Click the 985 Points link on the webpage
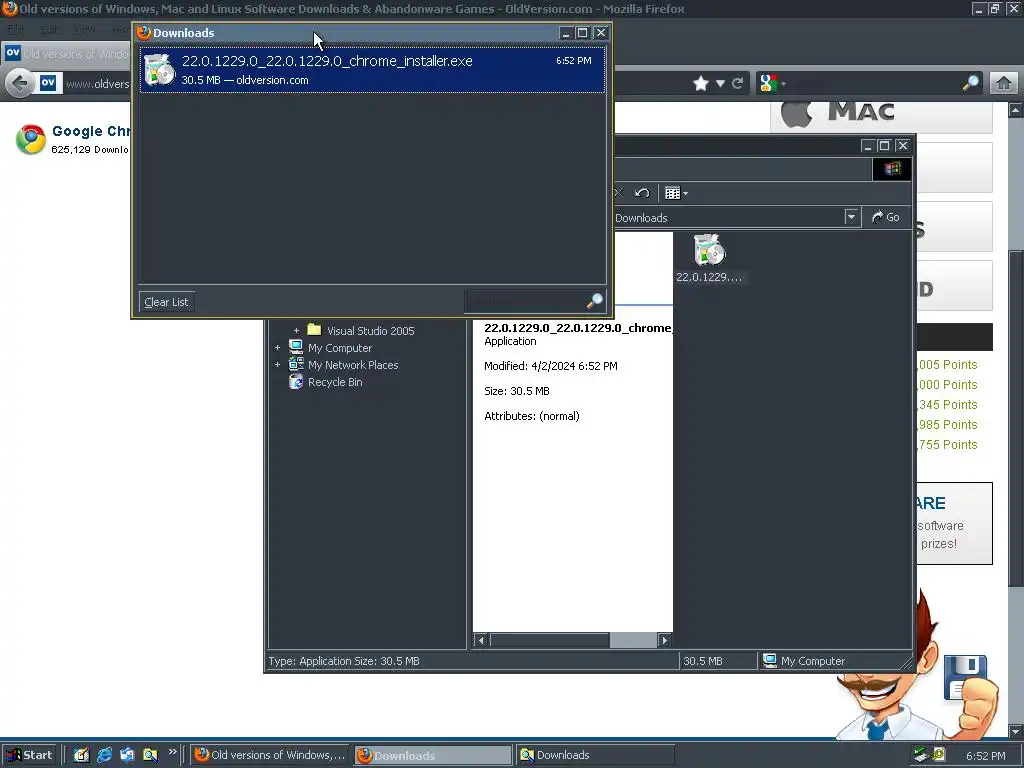 tap(948, 424)
